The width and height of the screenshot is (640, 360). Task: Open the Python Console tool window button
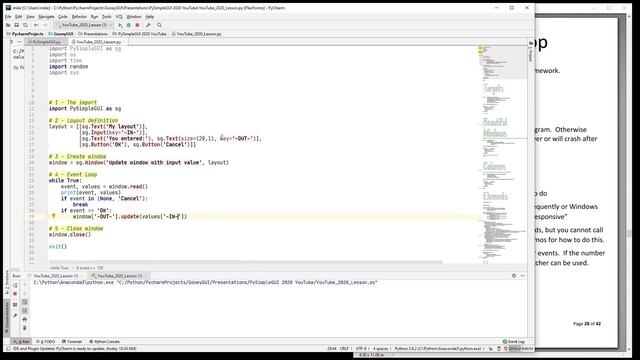(104, 341)
